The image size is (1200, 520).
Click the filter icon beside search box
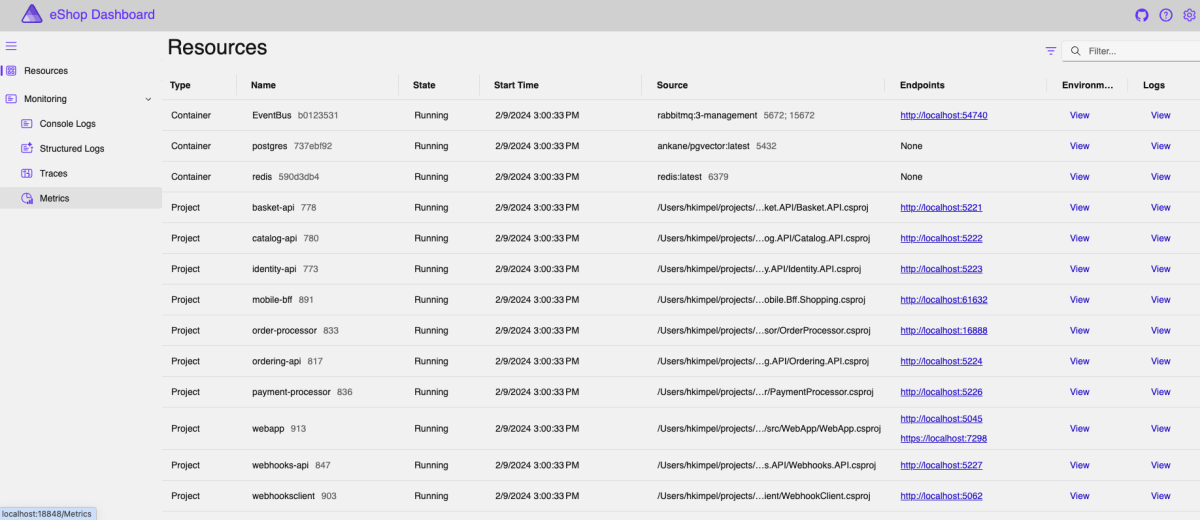tap(1051, 51)
